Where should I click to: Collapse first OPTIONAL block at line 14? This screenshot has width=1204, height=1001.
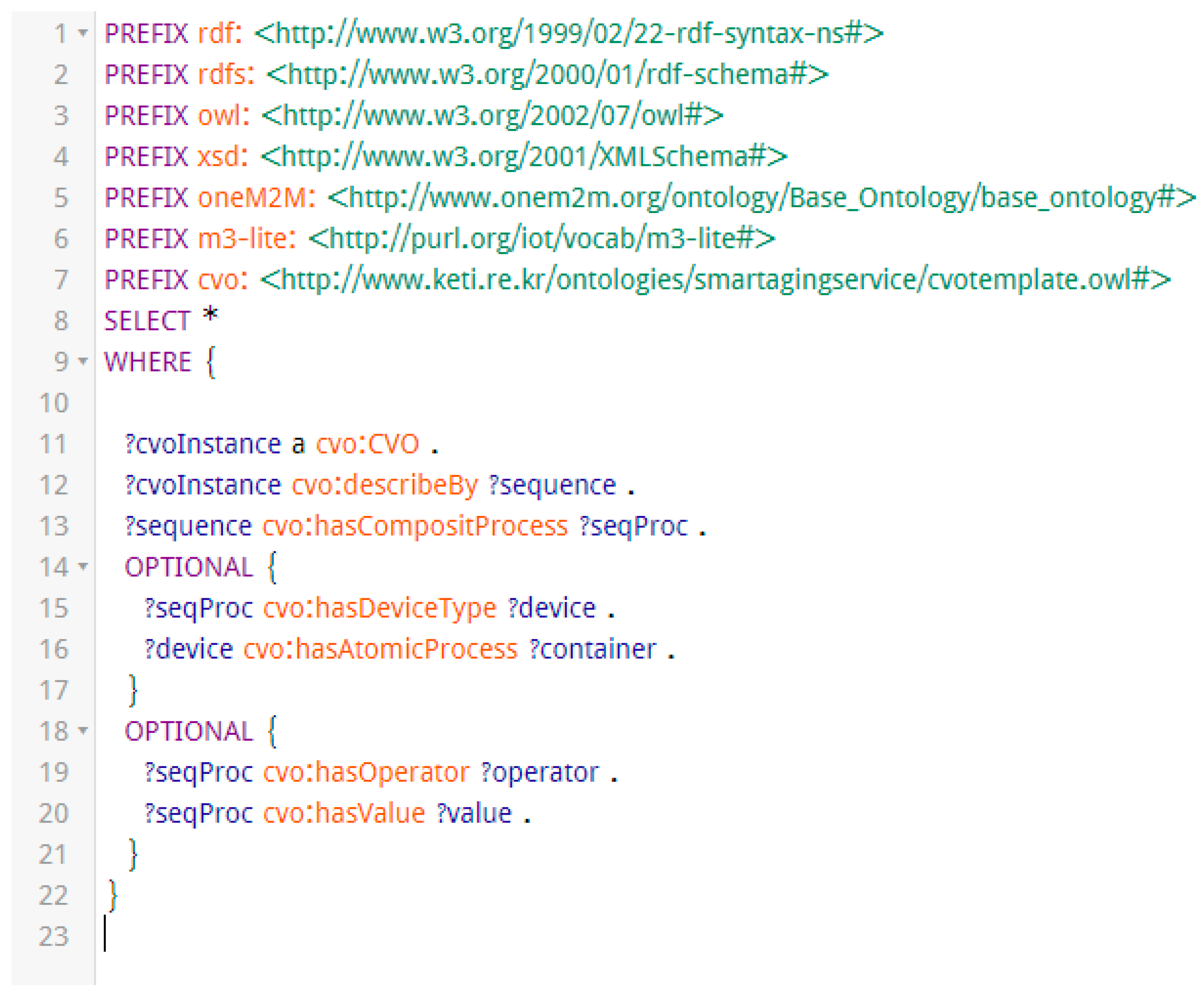coord(83,567)
